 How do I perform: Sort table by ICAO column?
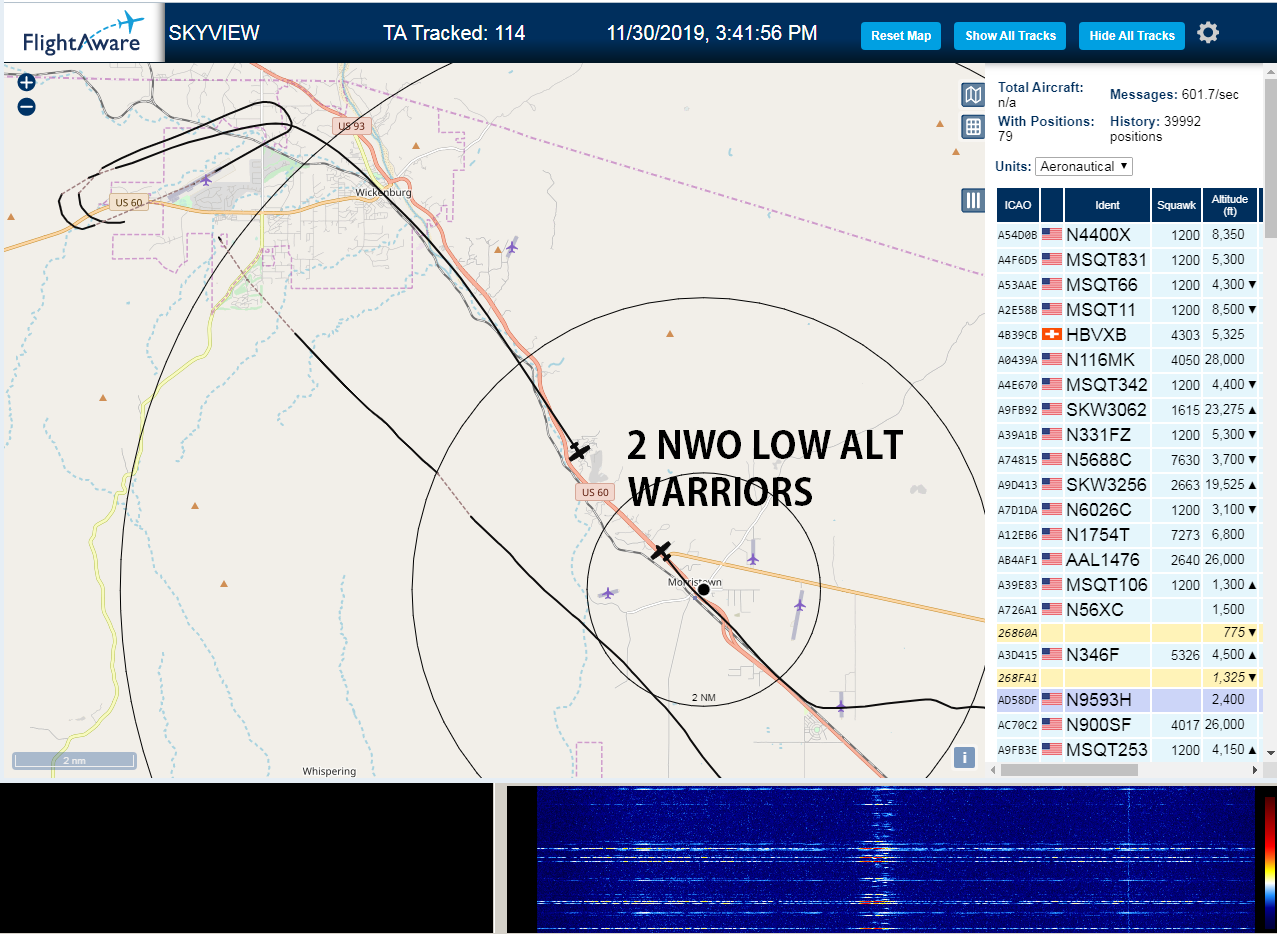[x=1018, y=204]
